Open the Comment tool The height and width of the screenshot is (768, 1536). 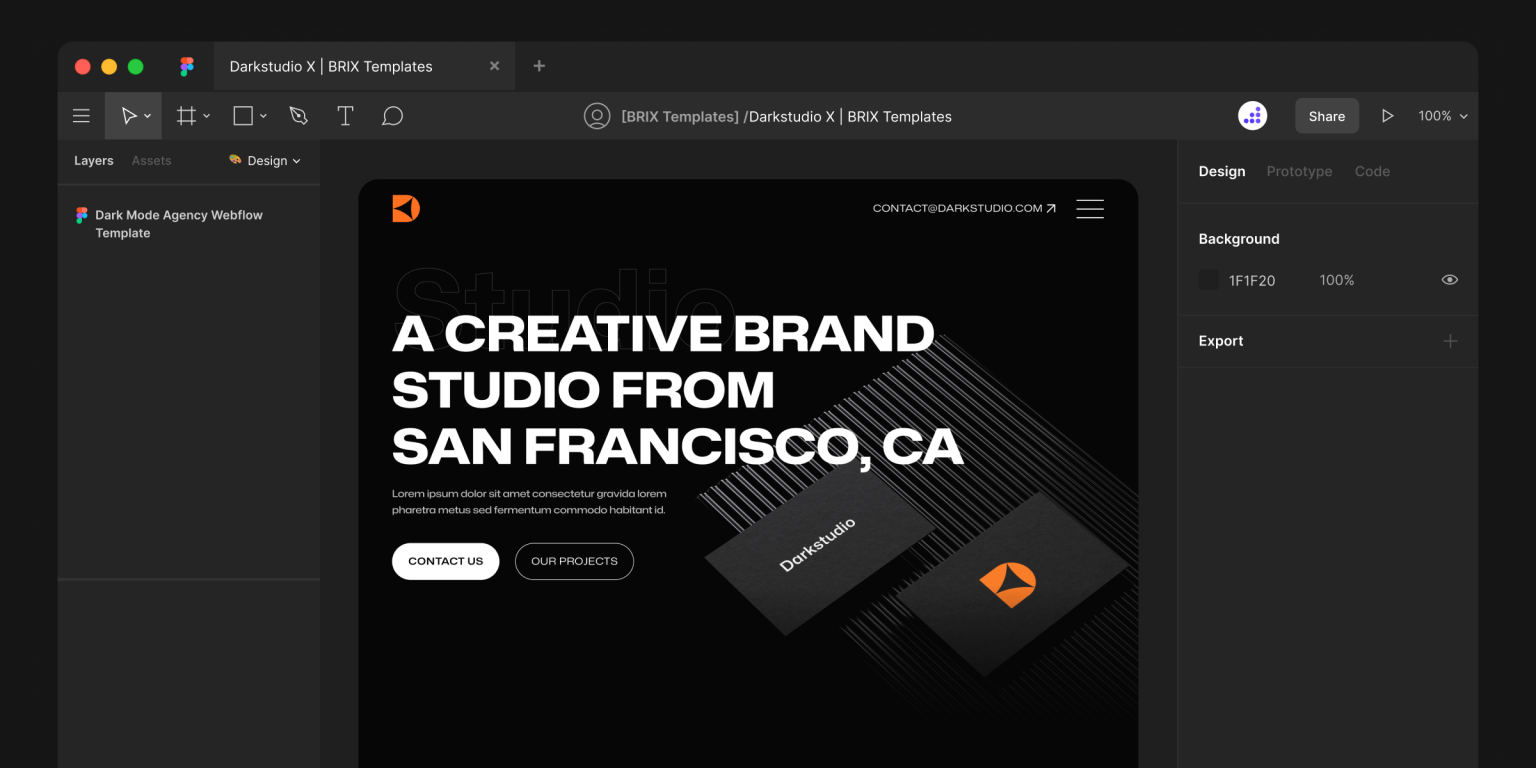(x=392, y=115)
